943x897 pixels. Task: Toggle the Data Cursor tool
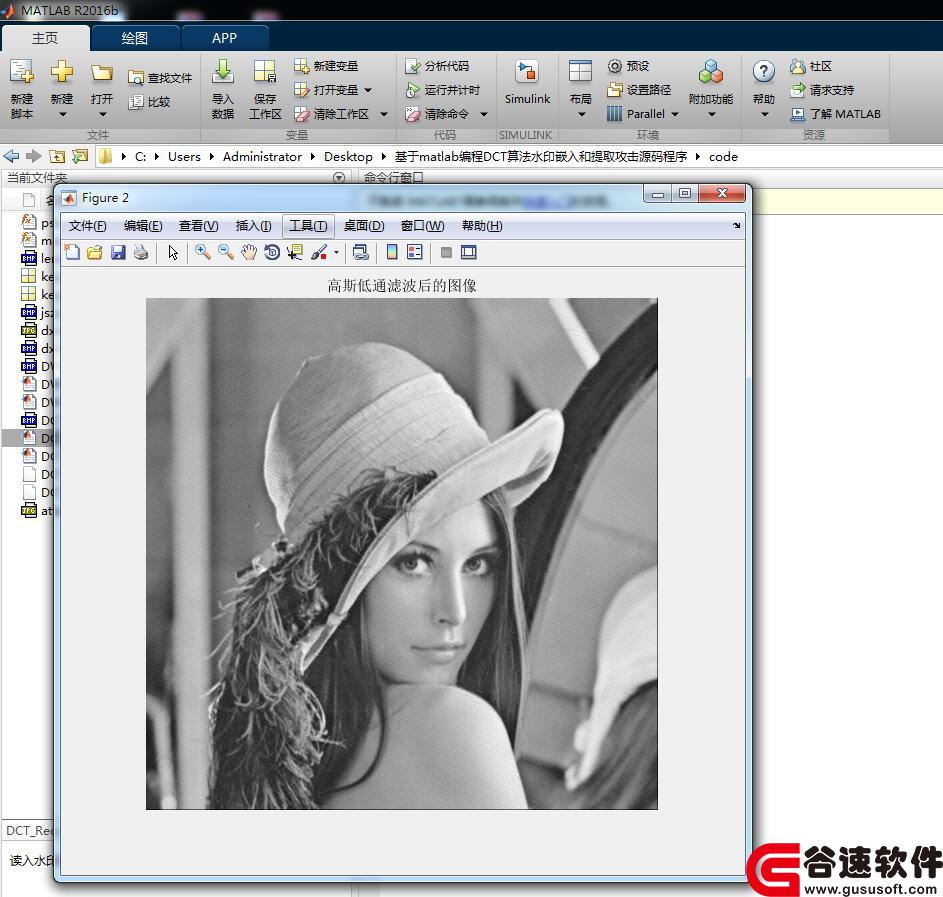pos(295,252)
